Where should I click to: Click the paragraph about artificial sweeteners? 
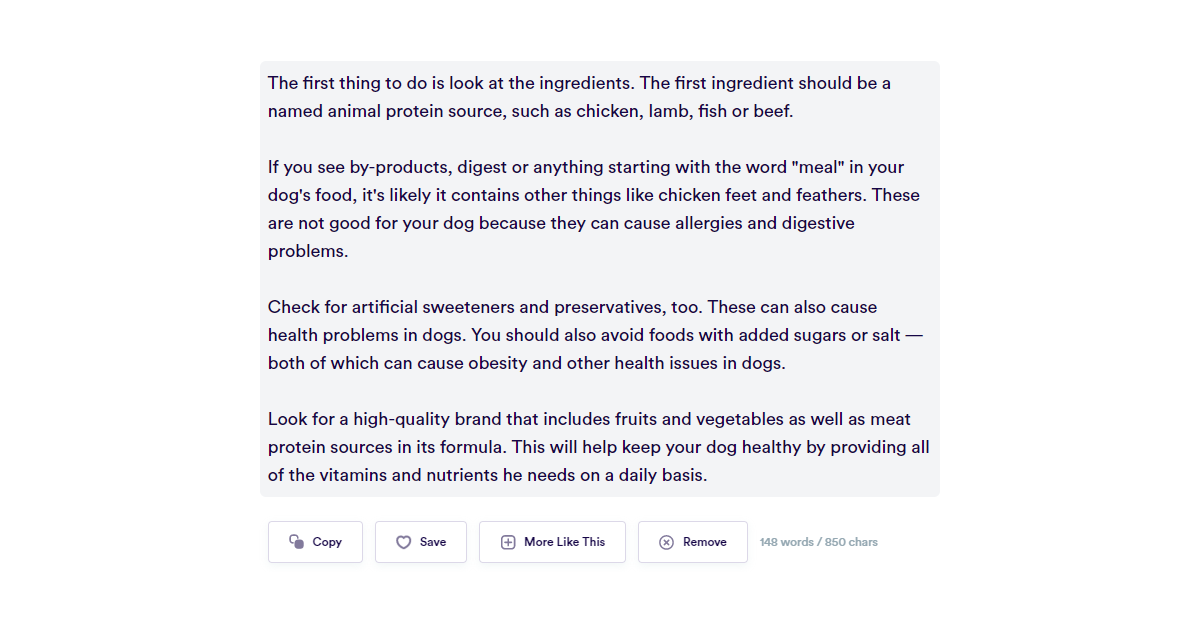tap(594, 335)
